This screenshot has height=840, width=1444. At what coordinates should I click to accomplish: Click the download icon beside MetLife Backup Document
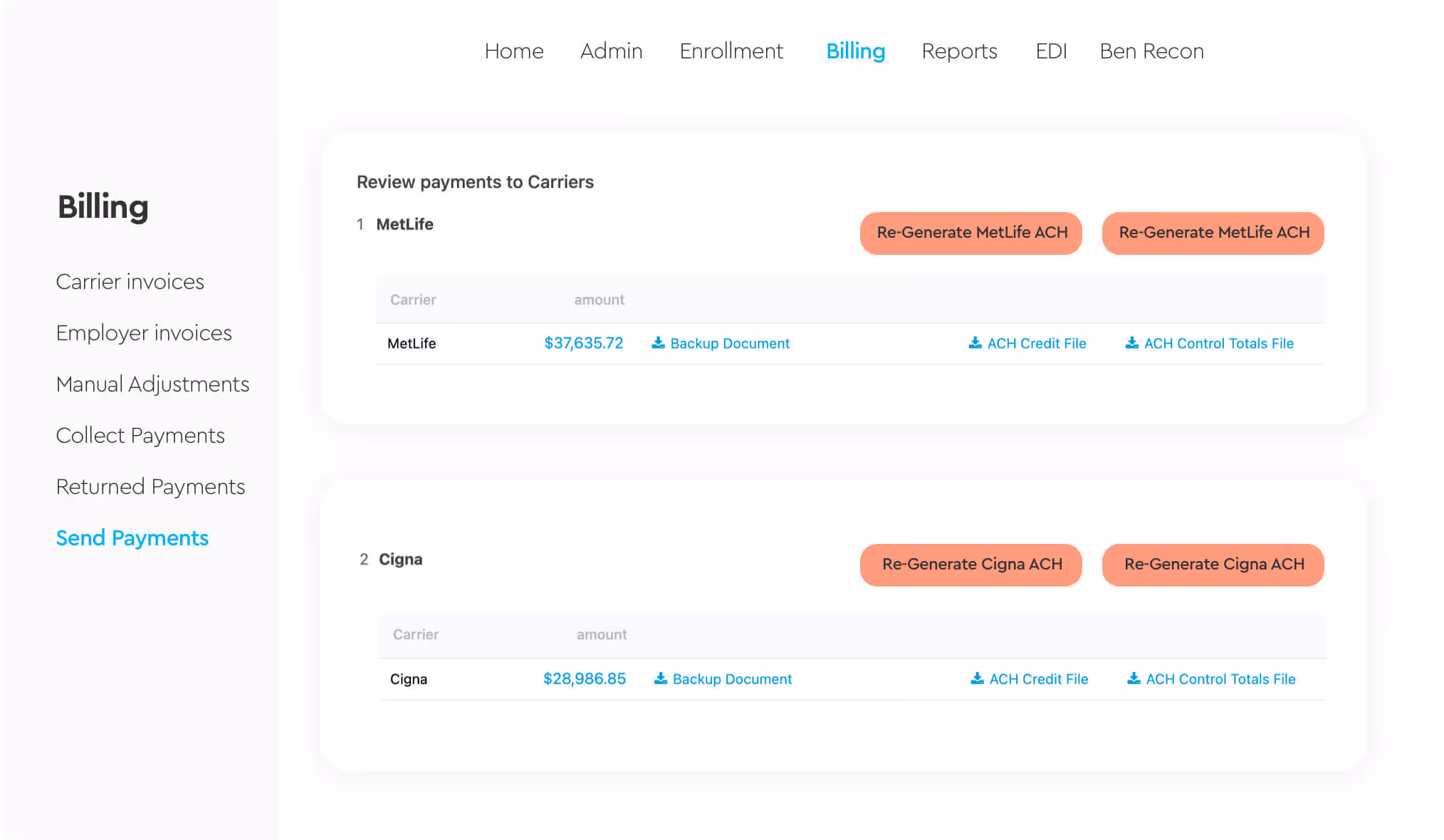658,343
